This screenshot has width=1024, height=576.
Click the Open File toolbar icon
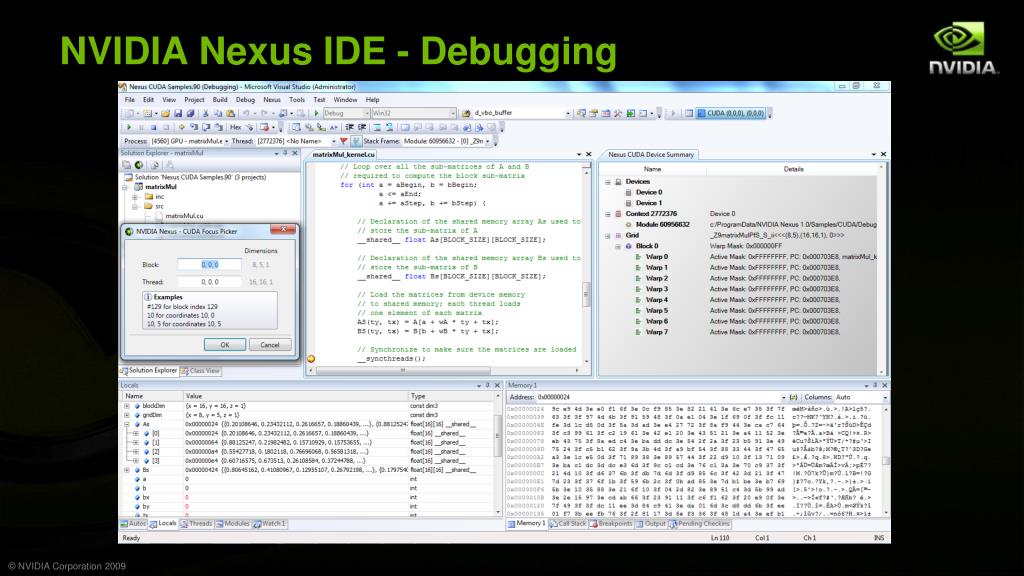pyautogui.click(x=165, y=114)
